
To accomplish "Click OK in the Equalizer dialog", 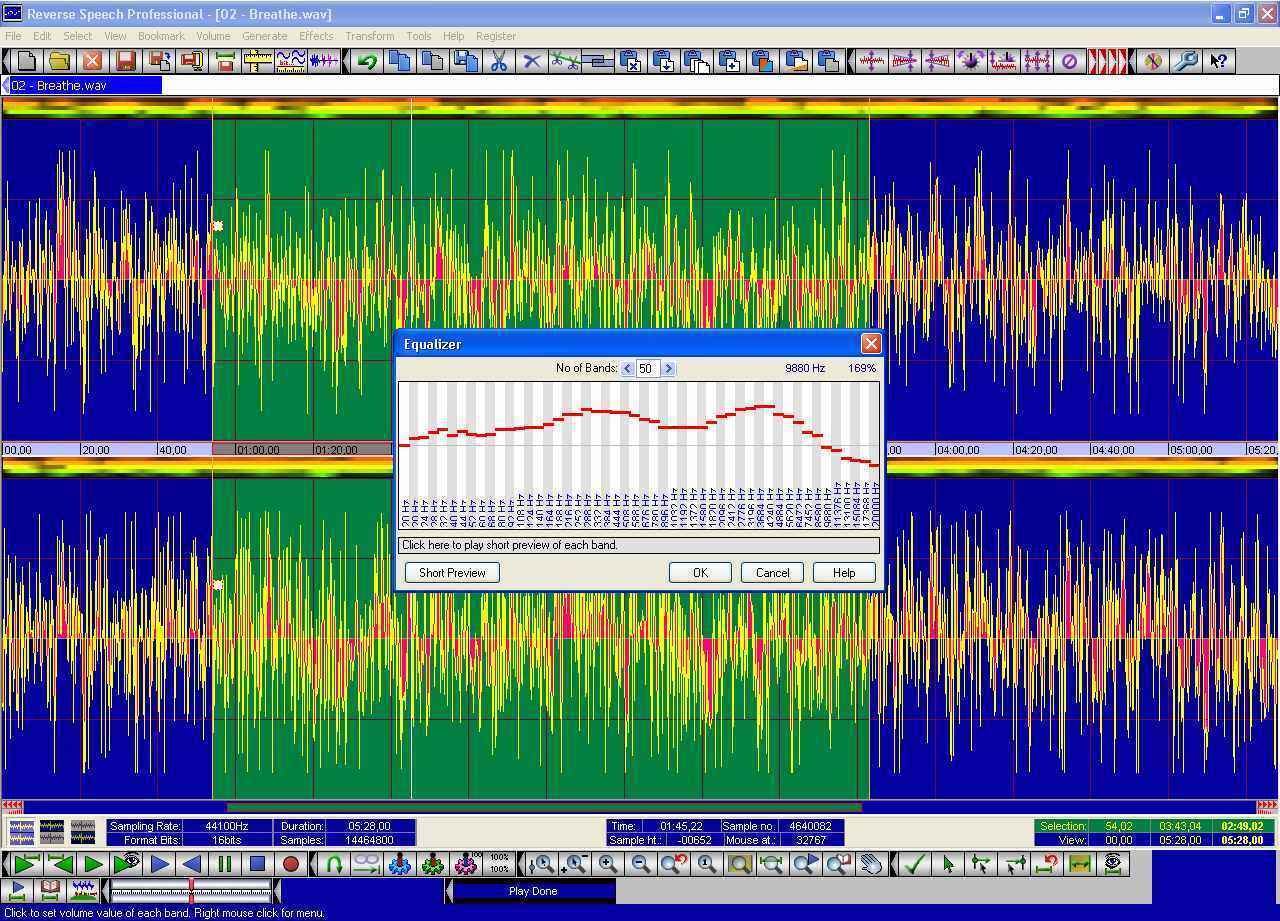I will 700,573.
